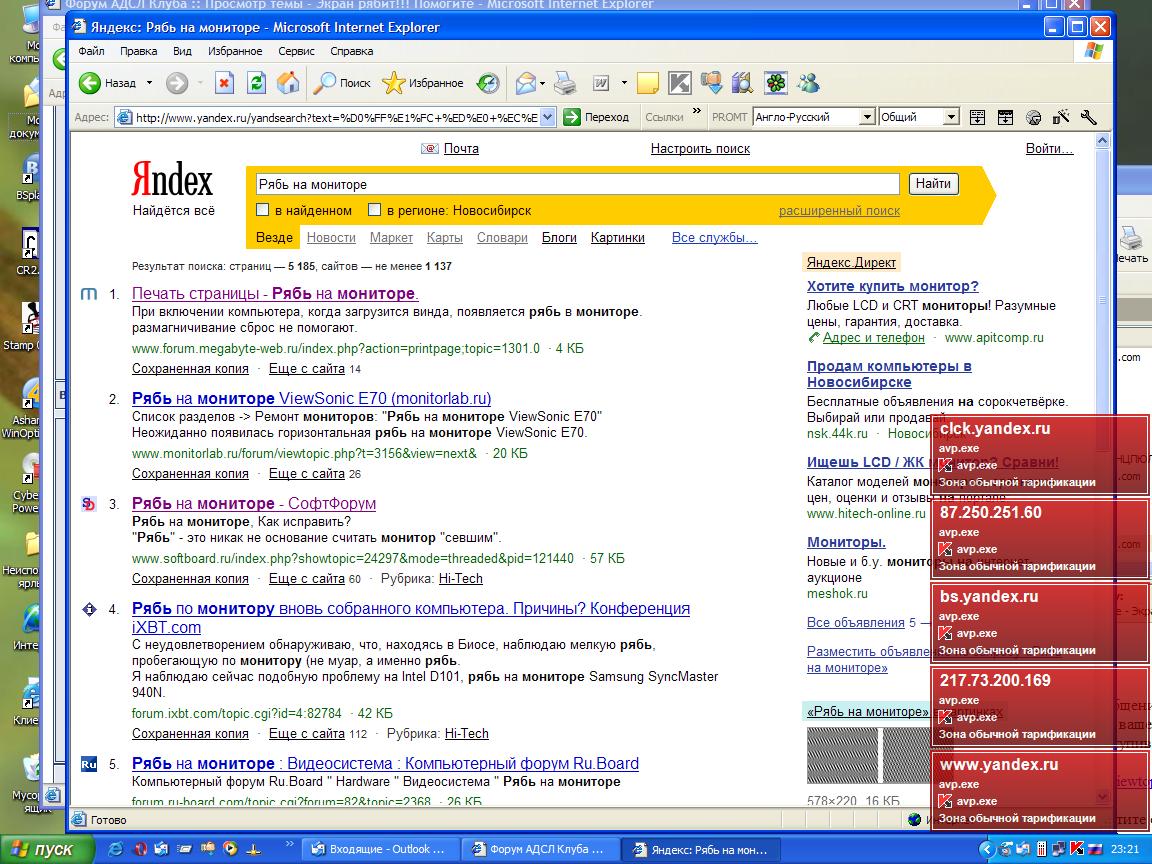The image size is (1152, 864).
Task: Open the Общий topic dropdown
Action: point(951,117)
